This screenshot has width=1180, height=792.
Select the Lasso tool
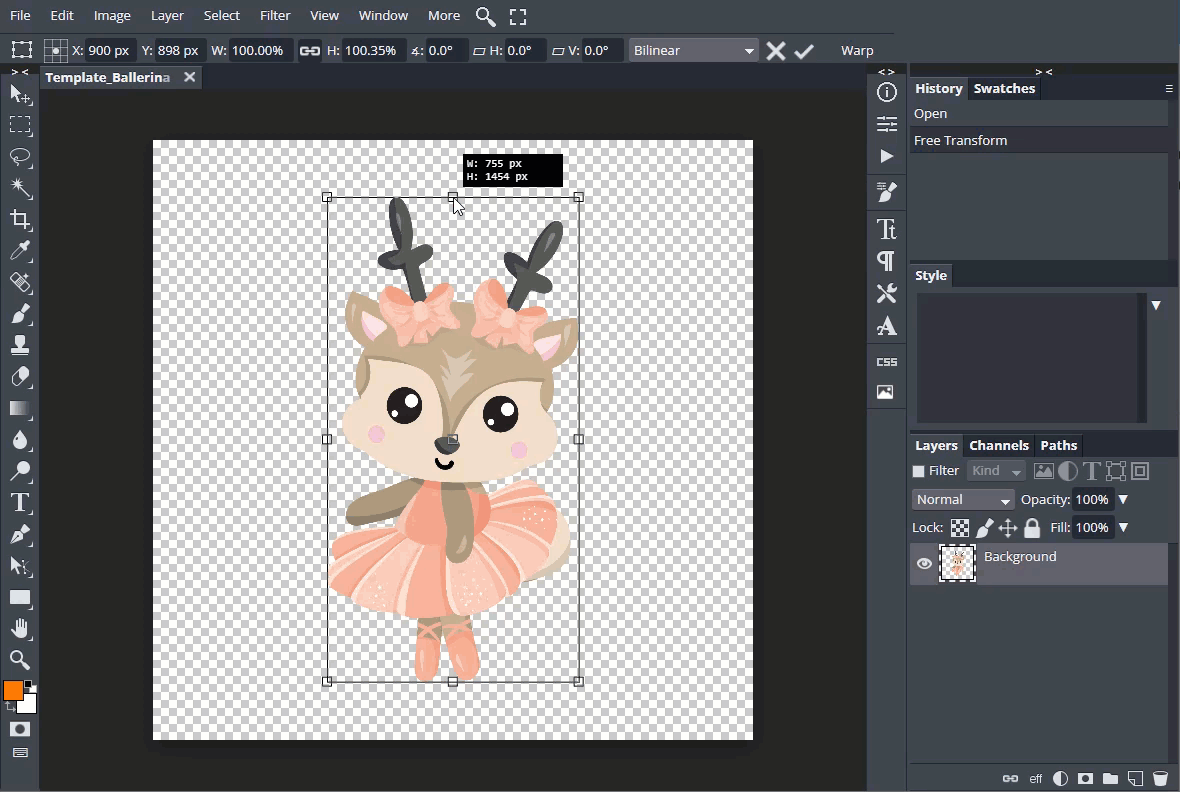pos(20,157)
